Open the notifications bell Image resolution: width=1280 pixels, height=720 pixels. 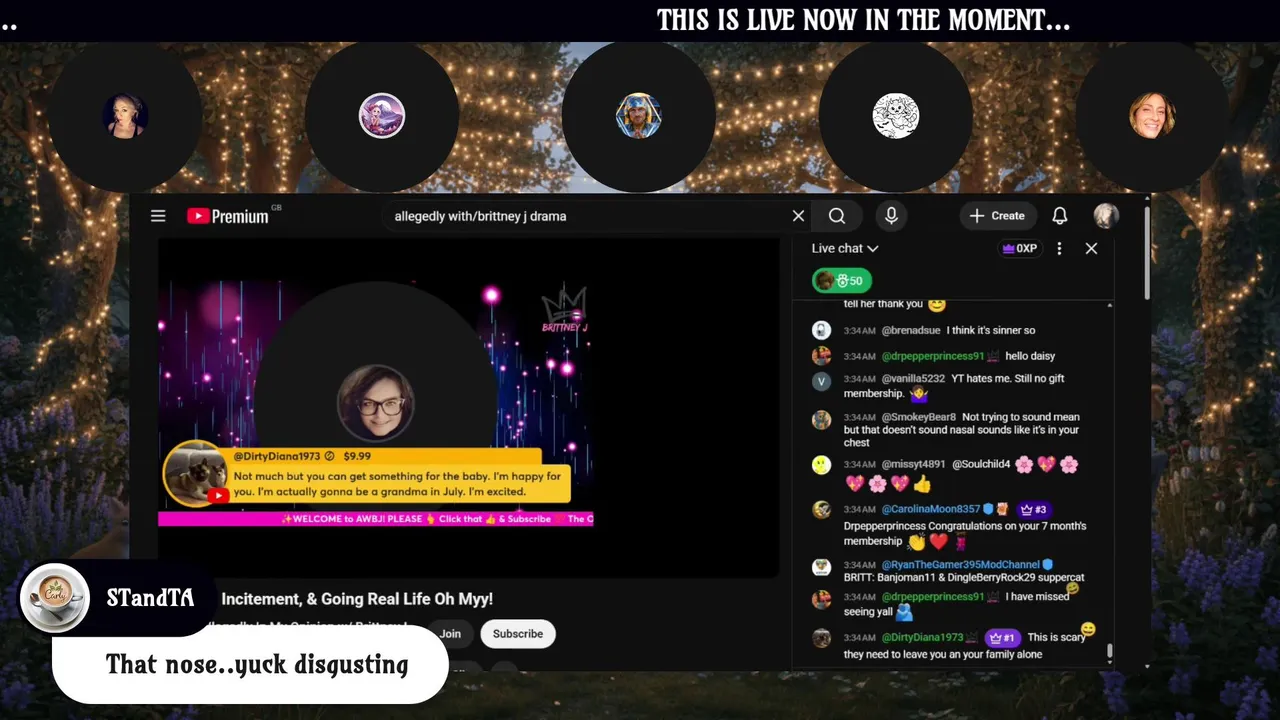pos(1060,216)
